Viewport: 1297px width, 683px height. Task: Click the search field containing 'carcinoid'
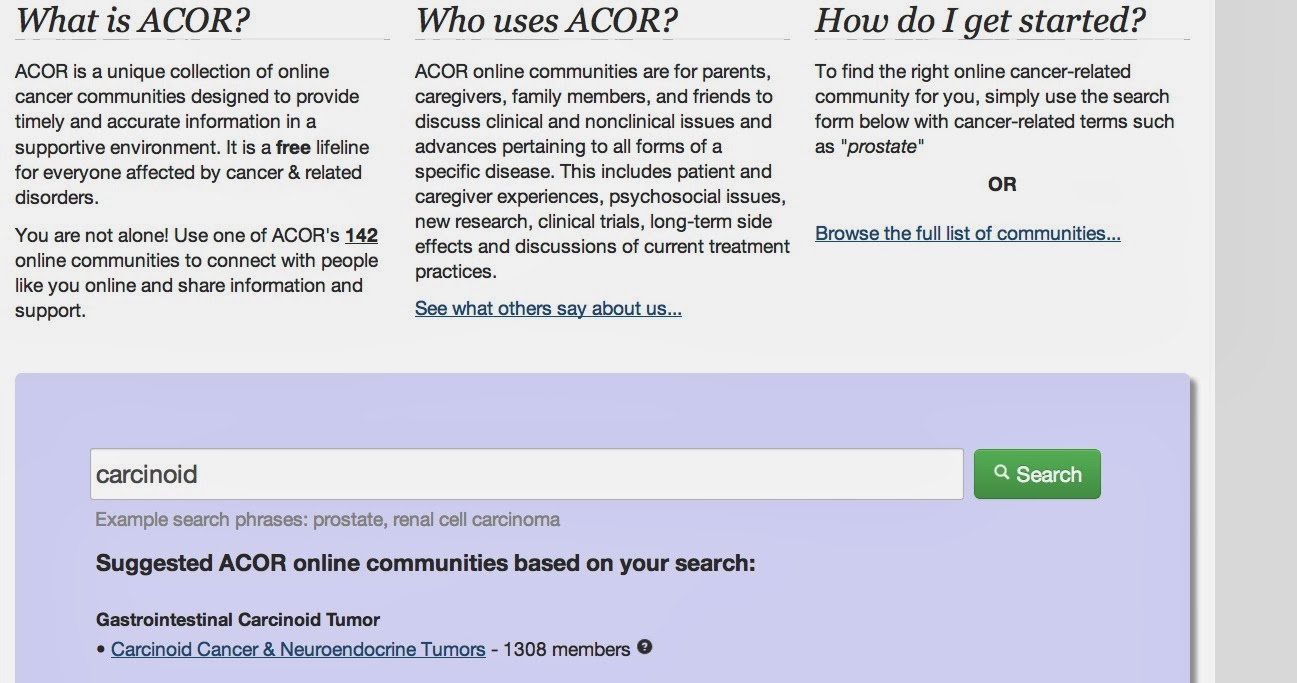[526, 474]
